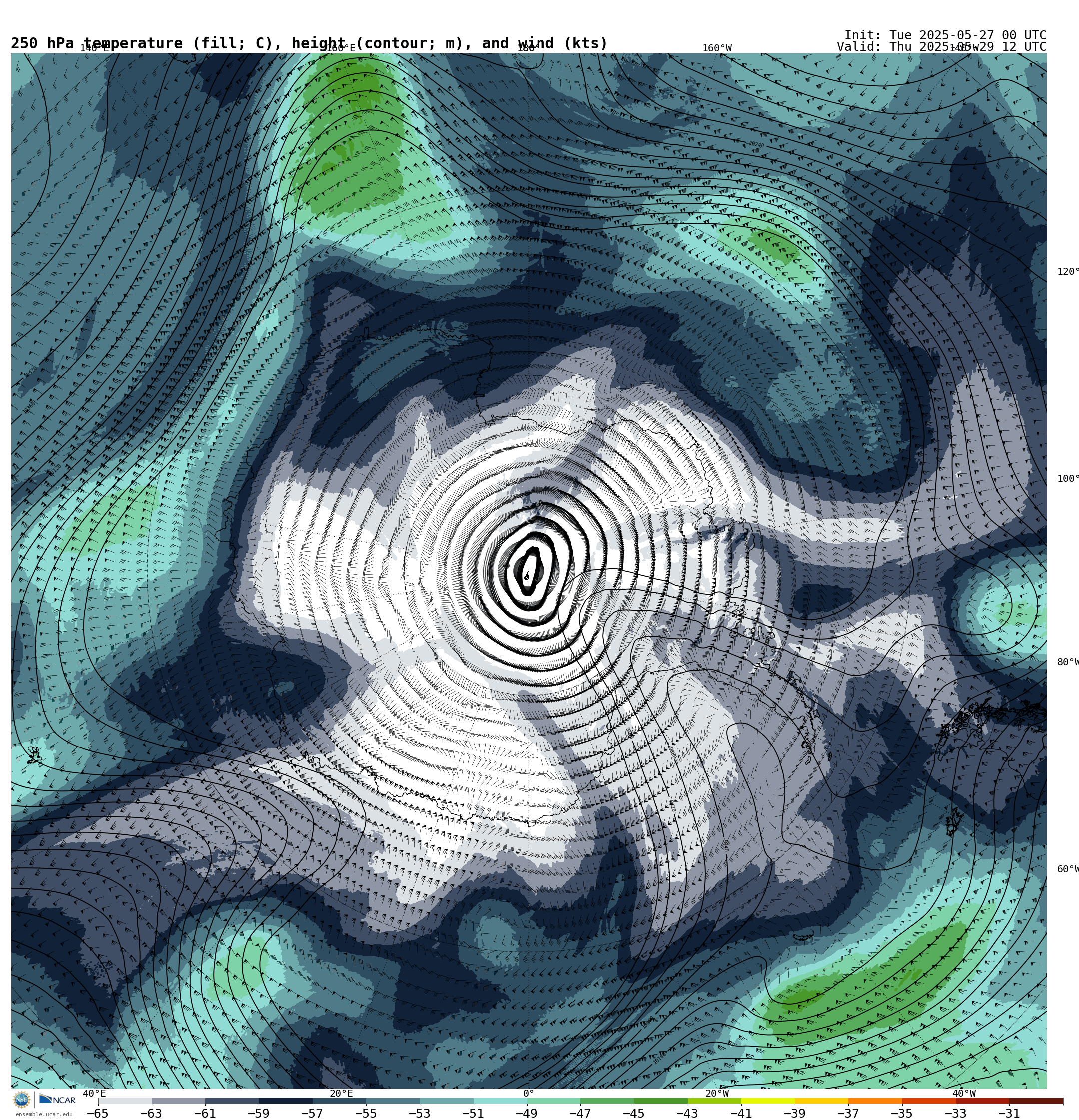Click the -45 colorbar tick label
The height and width of the screenshot is (1120, 1079).
(634, 1113)
